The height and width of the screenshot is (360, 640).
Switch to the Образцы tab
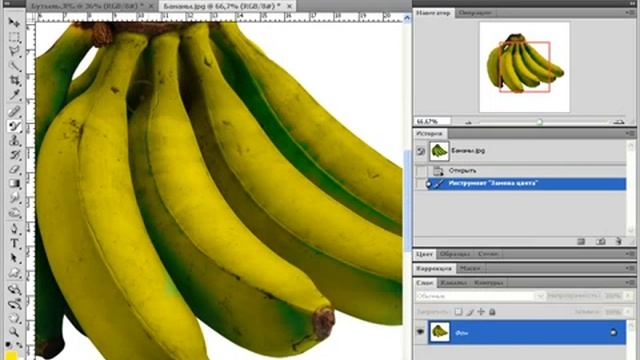(x=455, y=254)
